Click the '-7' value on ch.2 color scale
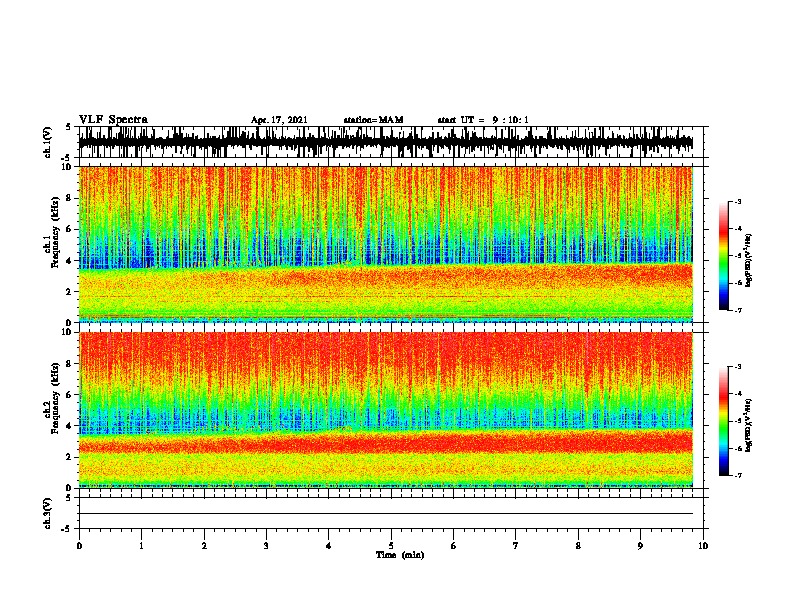Image resolution: width=792 pixels, height=612 pixels. click(738, 475)
